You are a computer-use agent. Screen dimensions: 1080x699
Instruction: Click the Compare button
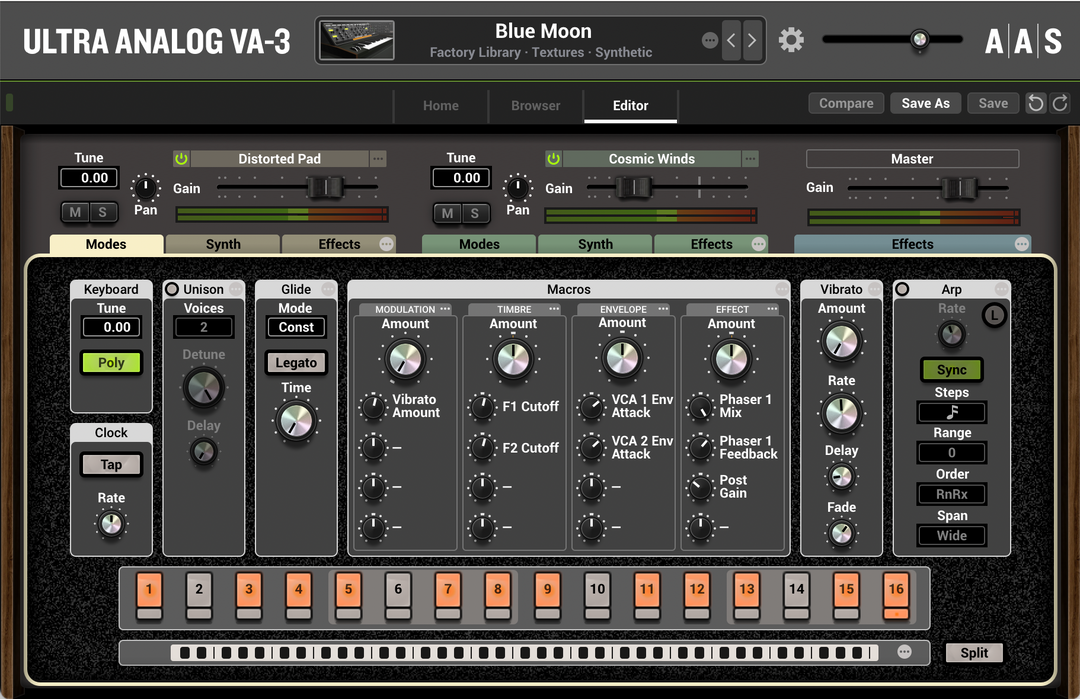click(x=846, y=103)
